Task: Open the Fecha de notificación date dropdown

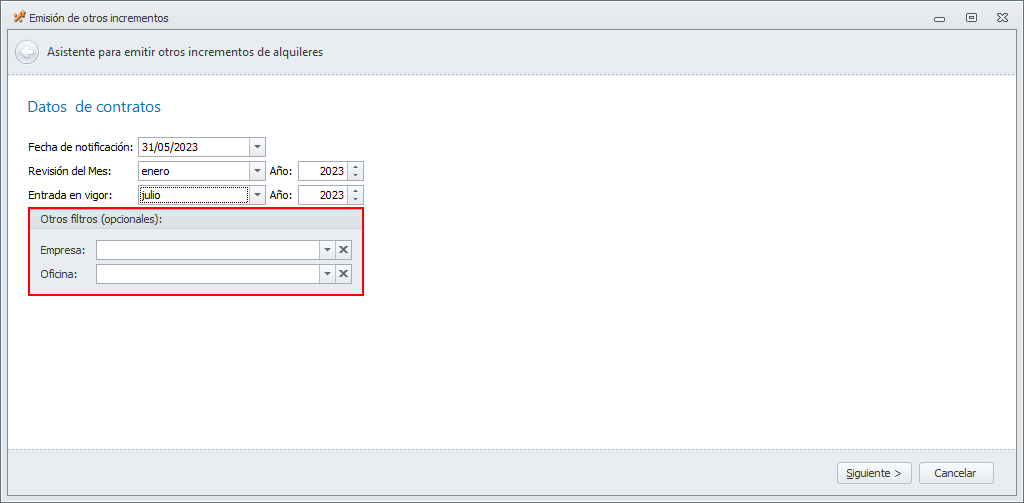Action: pos(257,147)
